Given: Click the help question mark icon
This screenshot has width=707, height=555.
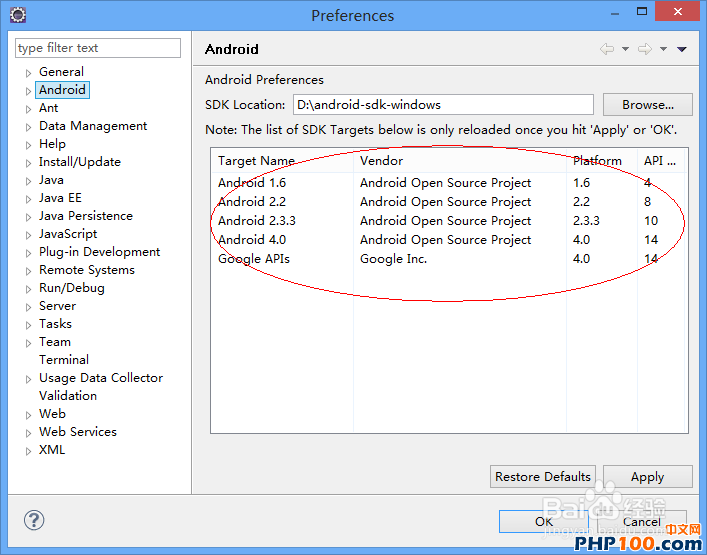Looking at the screenshot, I should pos(34,520).
